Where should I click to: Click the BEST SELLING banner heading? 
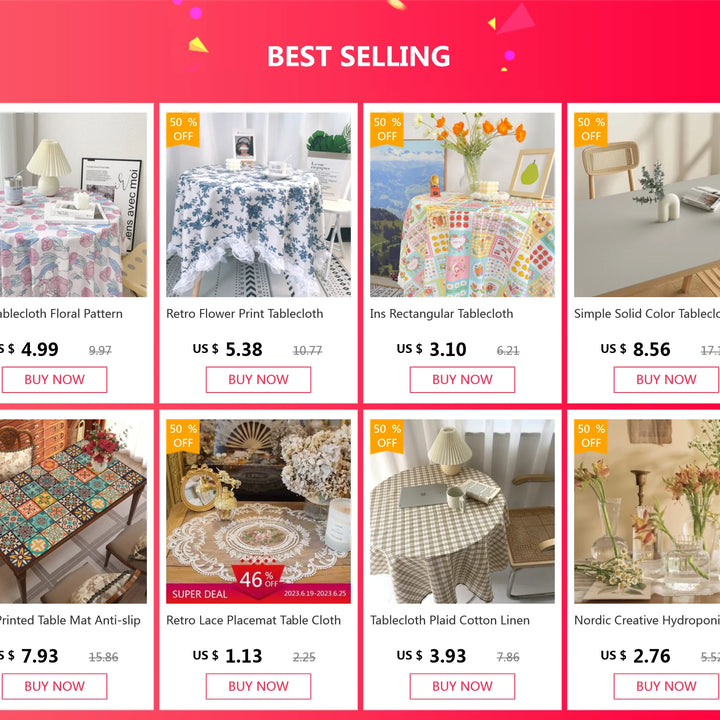click(x=359, y=56)
